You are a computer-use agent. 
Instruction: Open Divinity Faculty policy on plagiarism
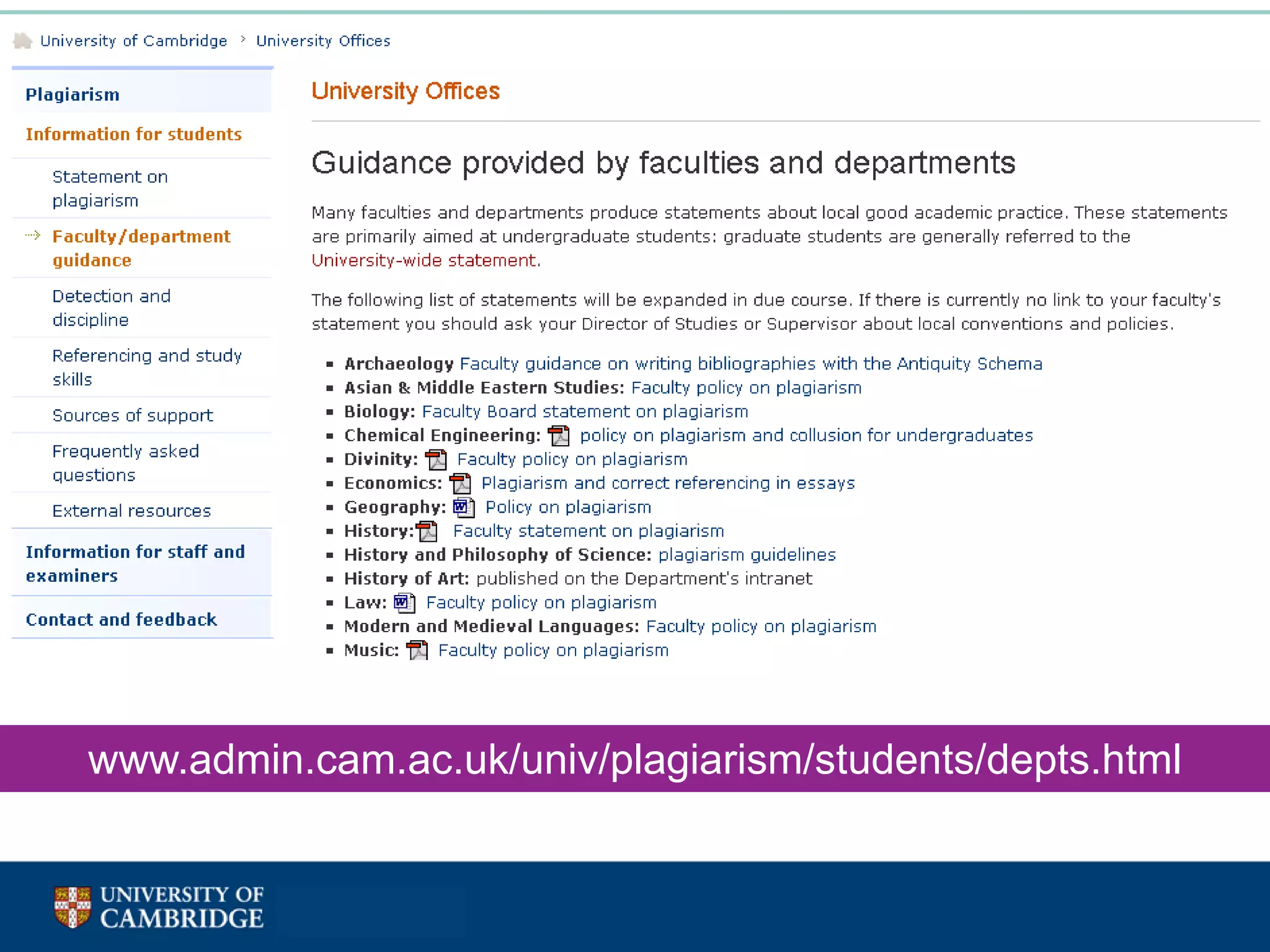572,459
